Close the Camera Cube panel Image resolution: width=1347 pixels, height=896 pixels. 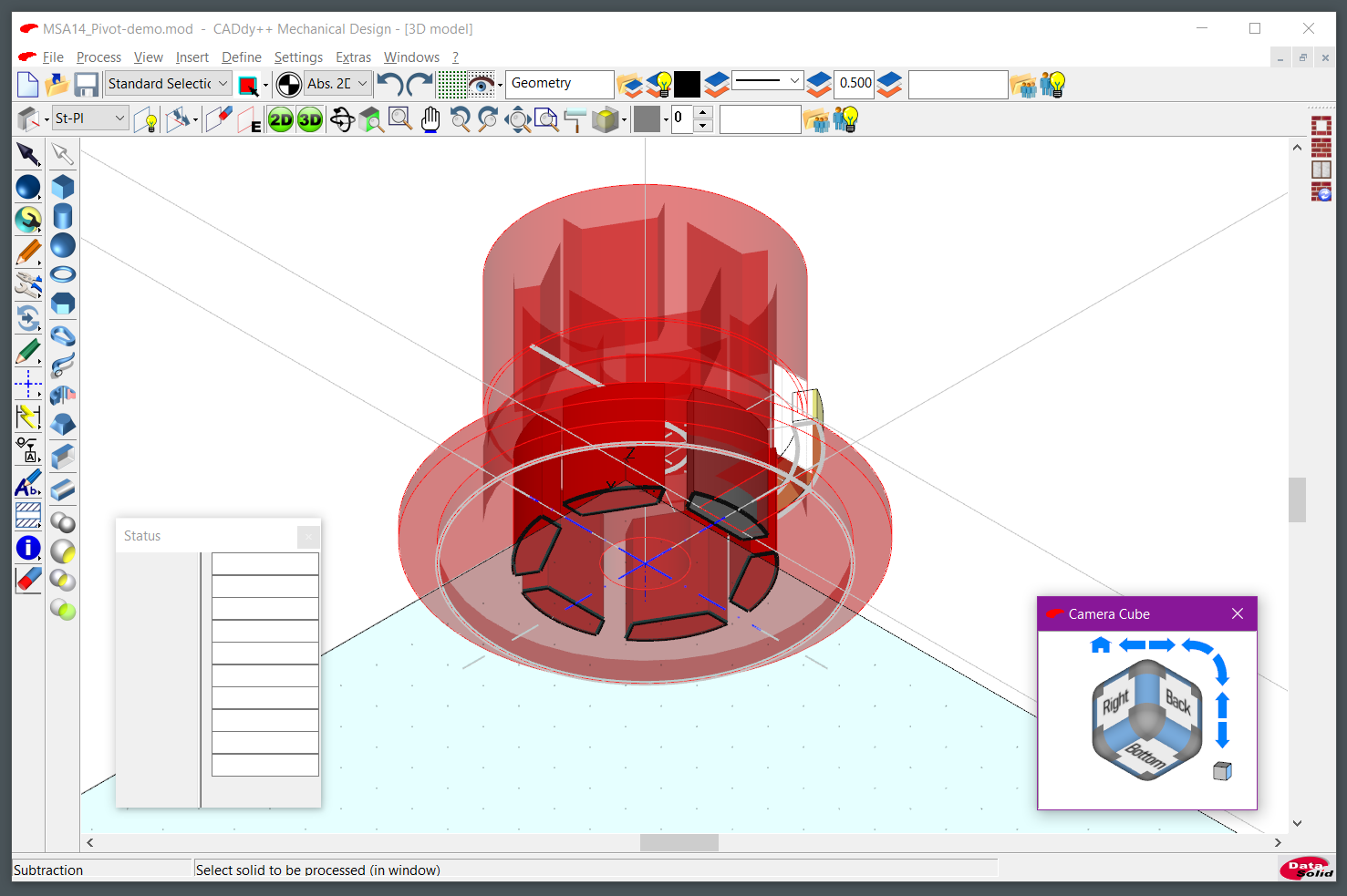[1238, 613]
